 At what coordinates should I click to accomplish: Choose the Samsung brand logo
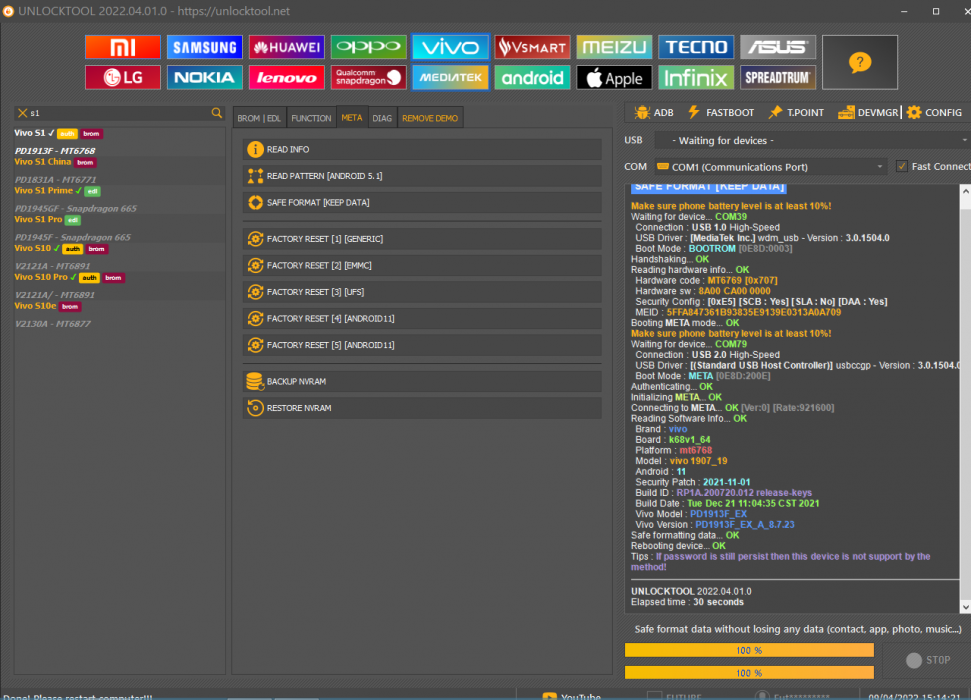point(204,47)
